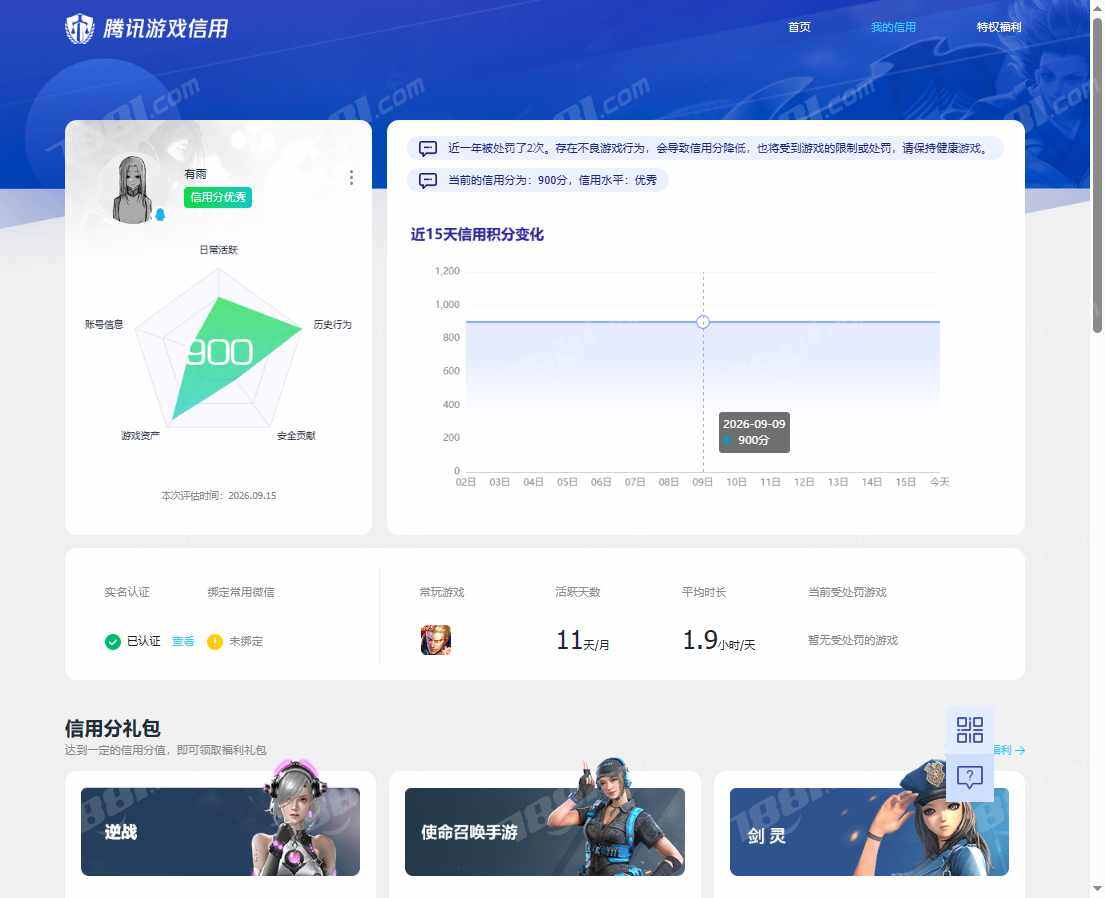1105x898 pixels.
Task: Click the 账号信息 radar axis label
Action: pos(104,324)
